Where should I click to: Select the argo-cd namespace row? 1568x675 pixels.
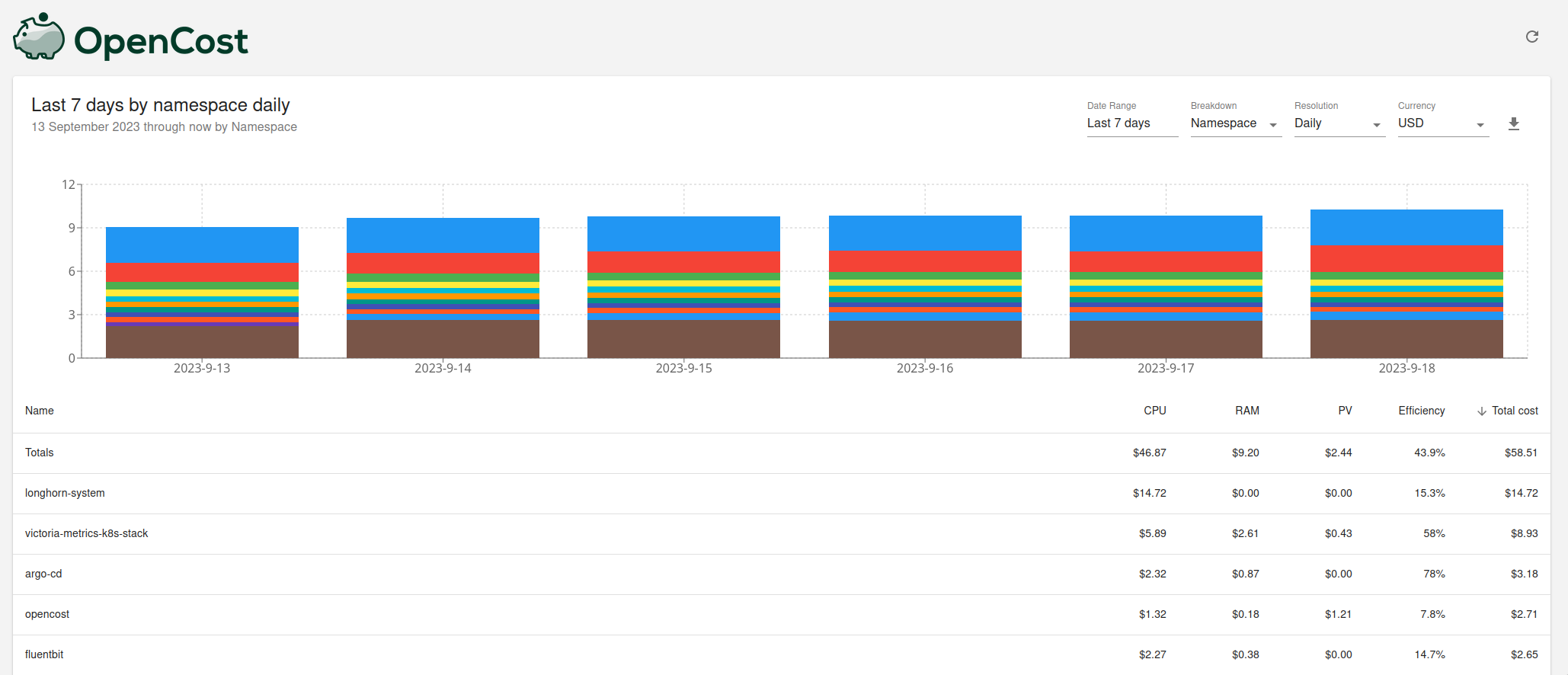[43, 574]
